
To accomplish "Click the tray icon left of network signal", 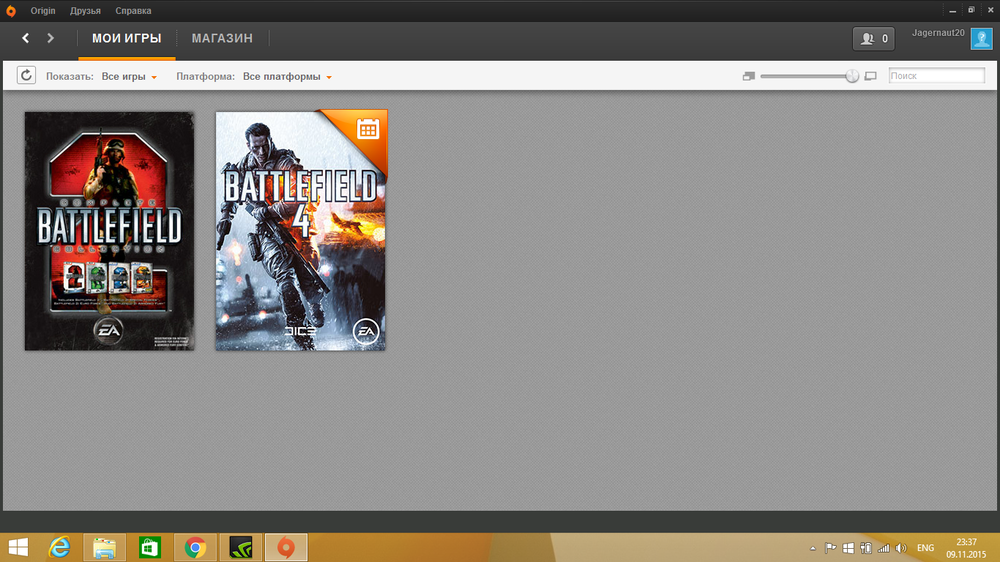I will [x=865, y=548].
